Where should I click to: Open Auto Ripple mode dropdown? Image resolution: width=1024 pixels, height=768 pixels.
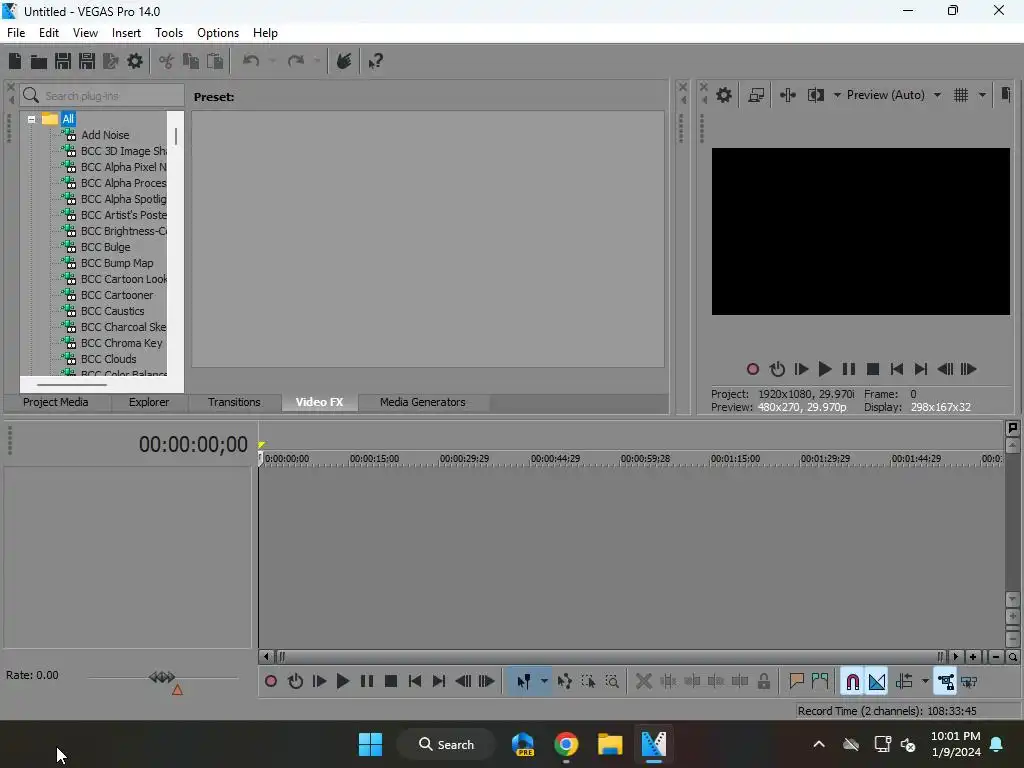[x=925, y=682]
